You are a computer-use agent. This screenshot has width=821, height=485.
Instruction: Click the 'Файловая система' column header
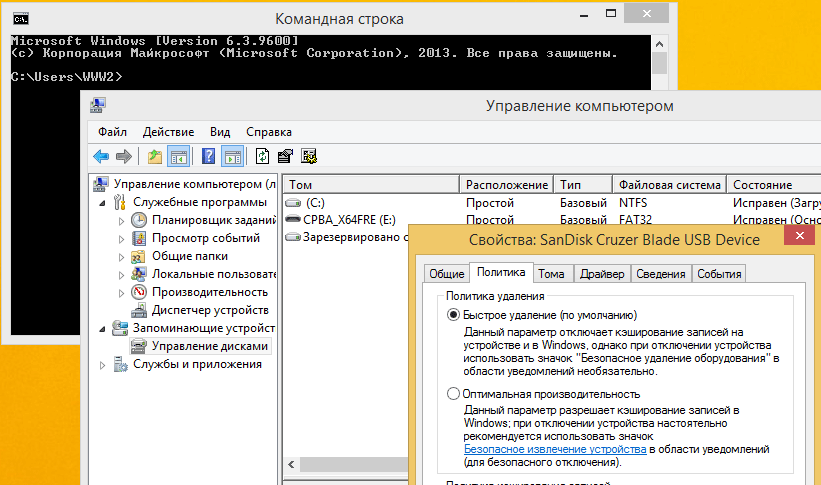[669, 185]
